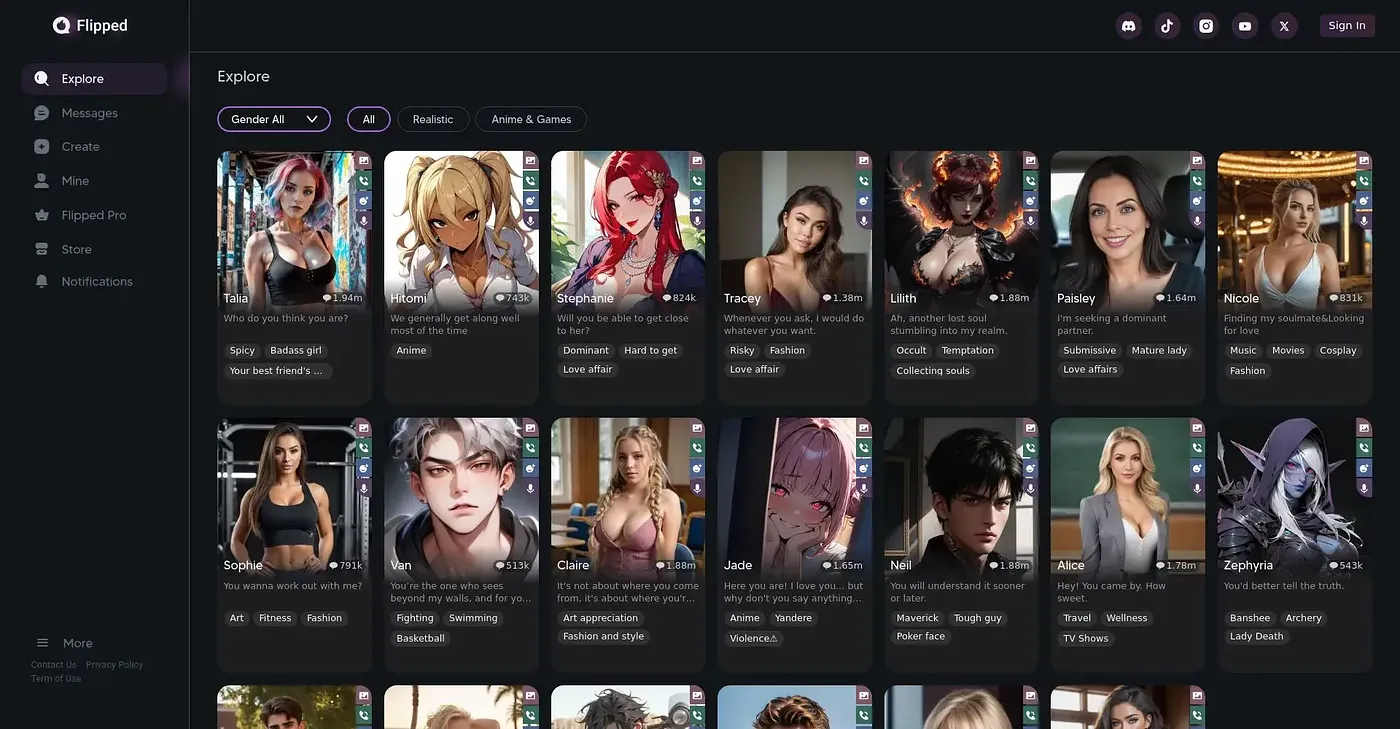
Task: Open Store in the sidebar
Action: pyautogui.click(x=94, y=249)
